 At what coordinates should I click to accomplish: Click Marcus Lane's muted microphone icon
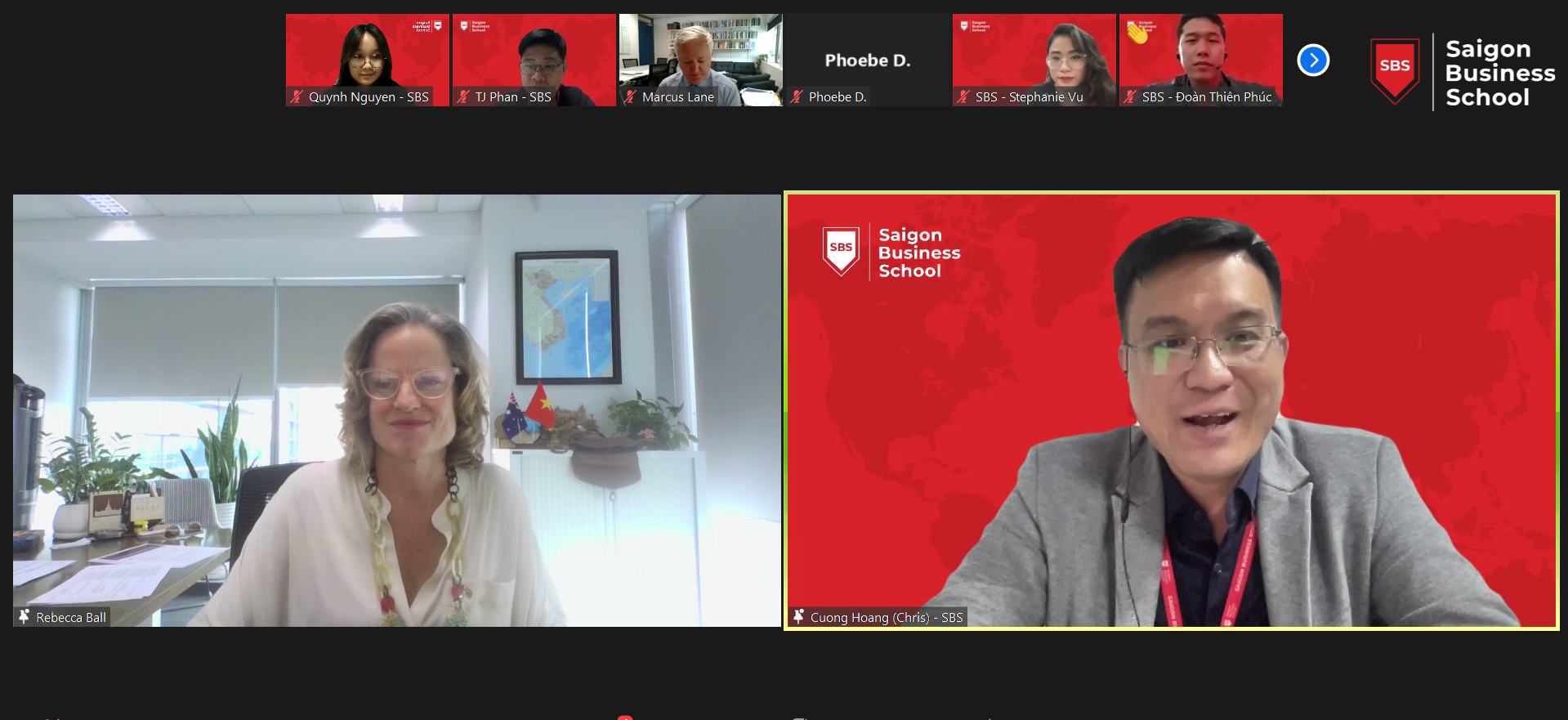[x=631, y=96]
